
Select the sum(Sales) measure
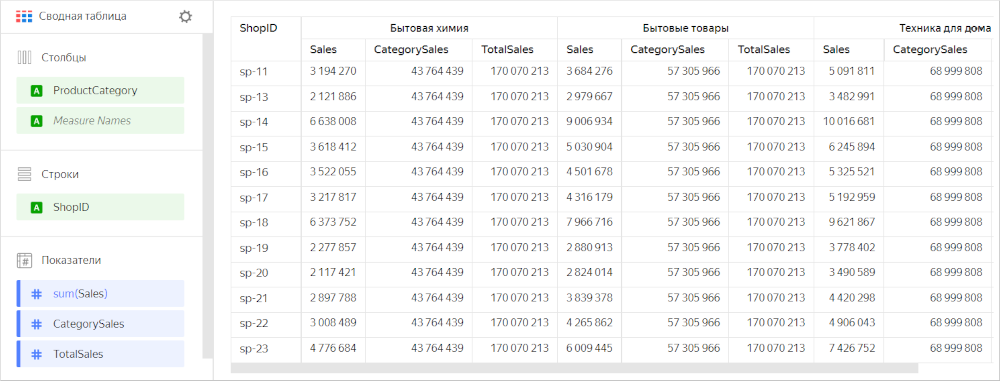click(x=100, y=294)
